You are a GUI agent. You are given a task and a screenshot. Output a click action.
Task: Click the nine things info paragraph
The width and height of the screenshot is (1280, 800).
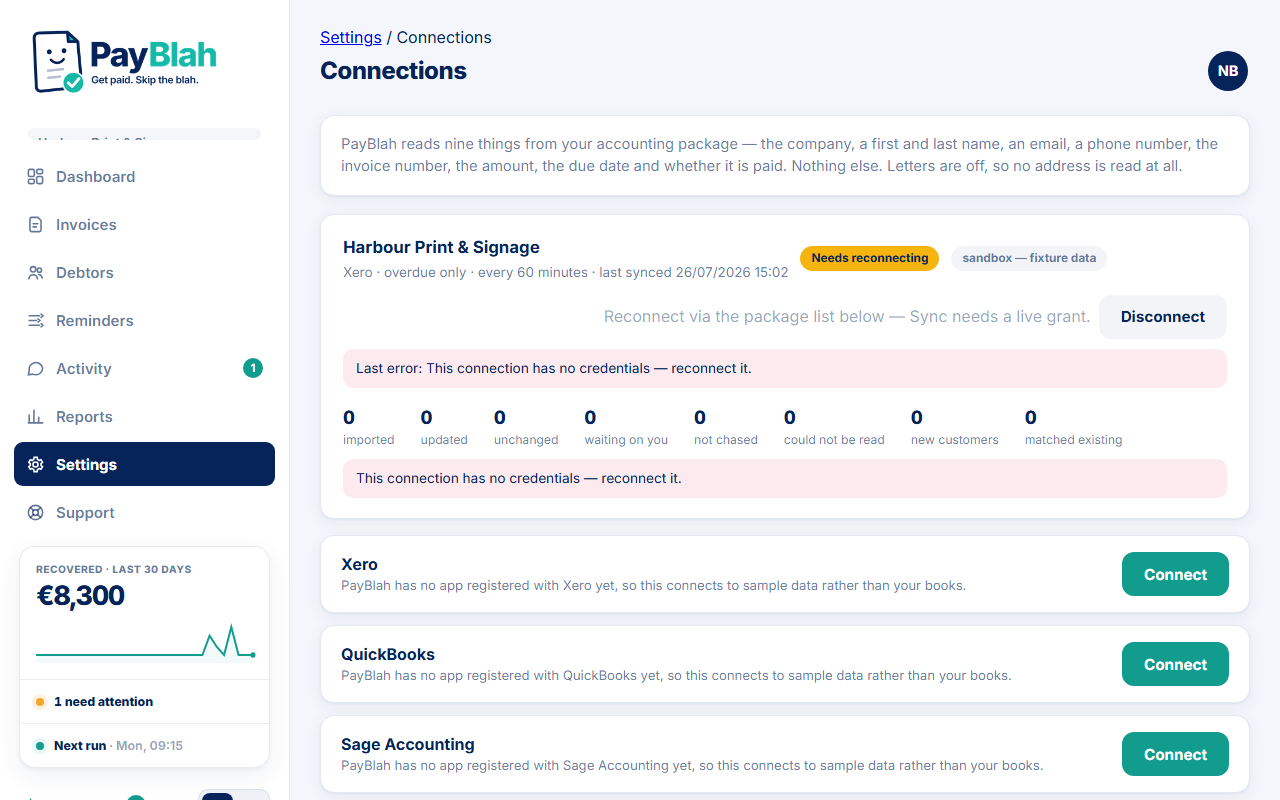click(780, 155)
